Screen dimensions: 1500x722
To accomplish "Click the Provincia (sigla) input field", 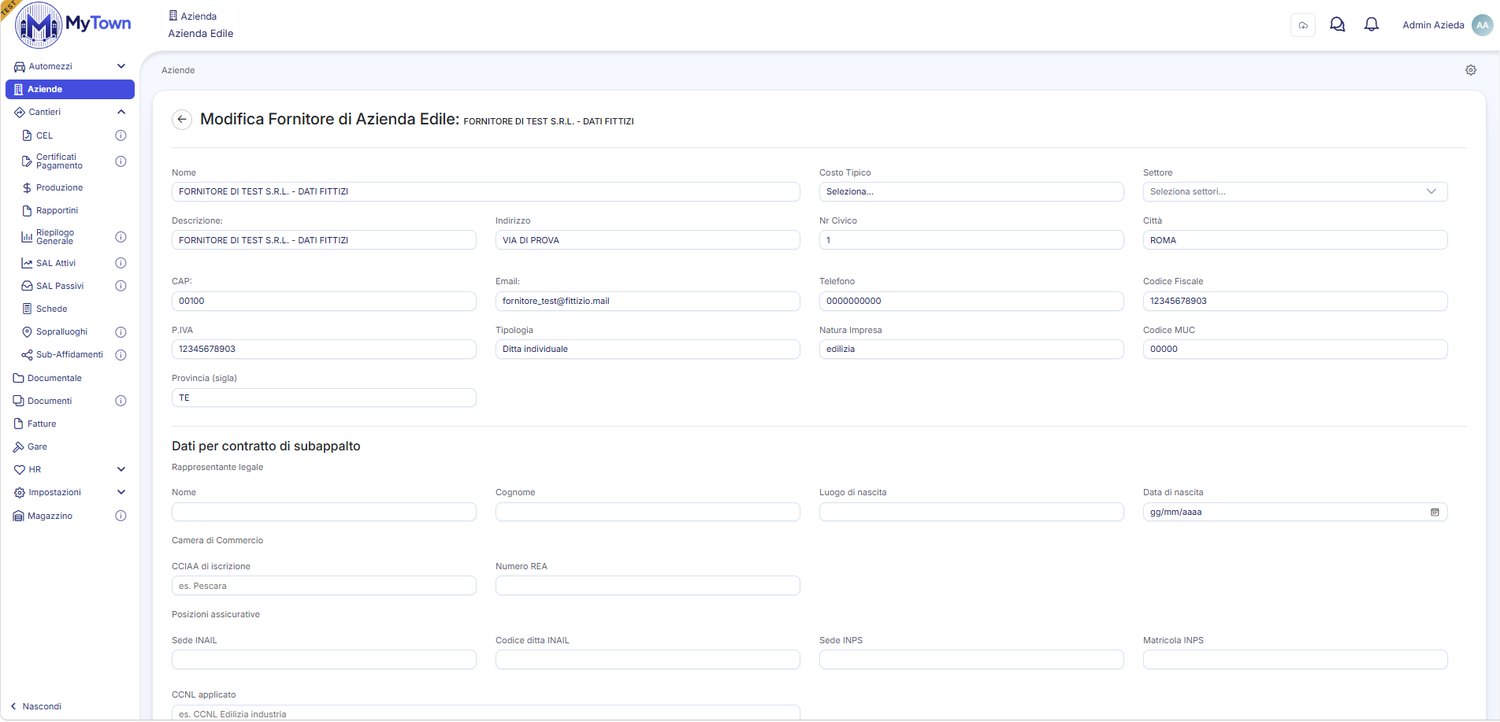I will click(x=324, y=397).
